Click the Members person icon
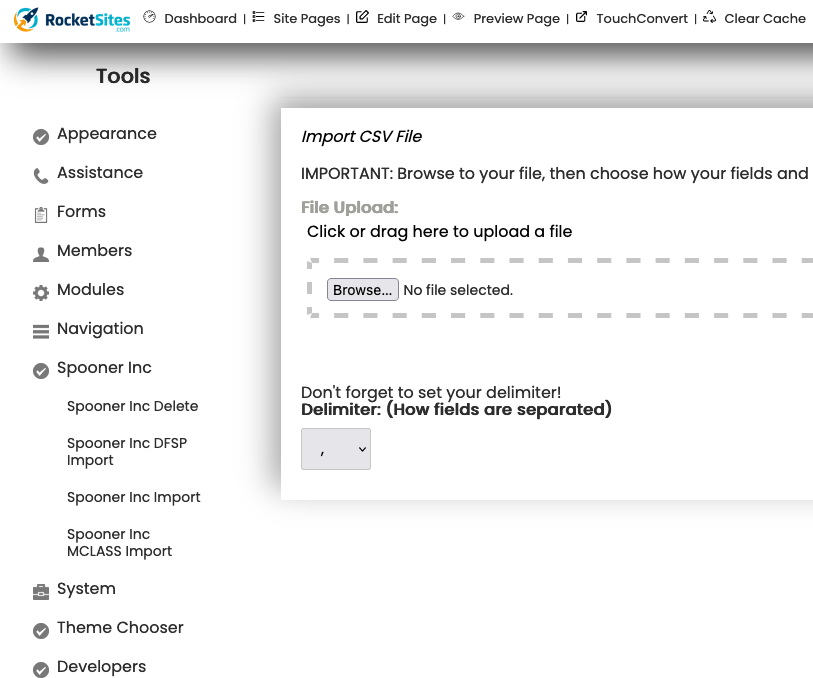Viewport: 813px width, 678px height. [x=41, y=254]
